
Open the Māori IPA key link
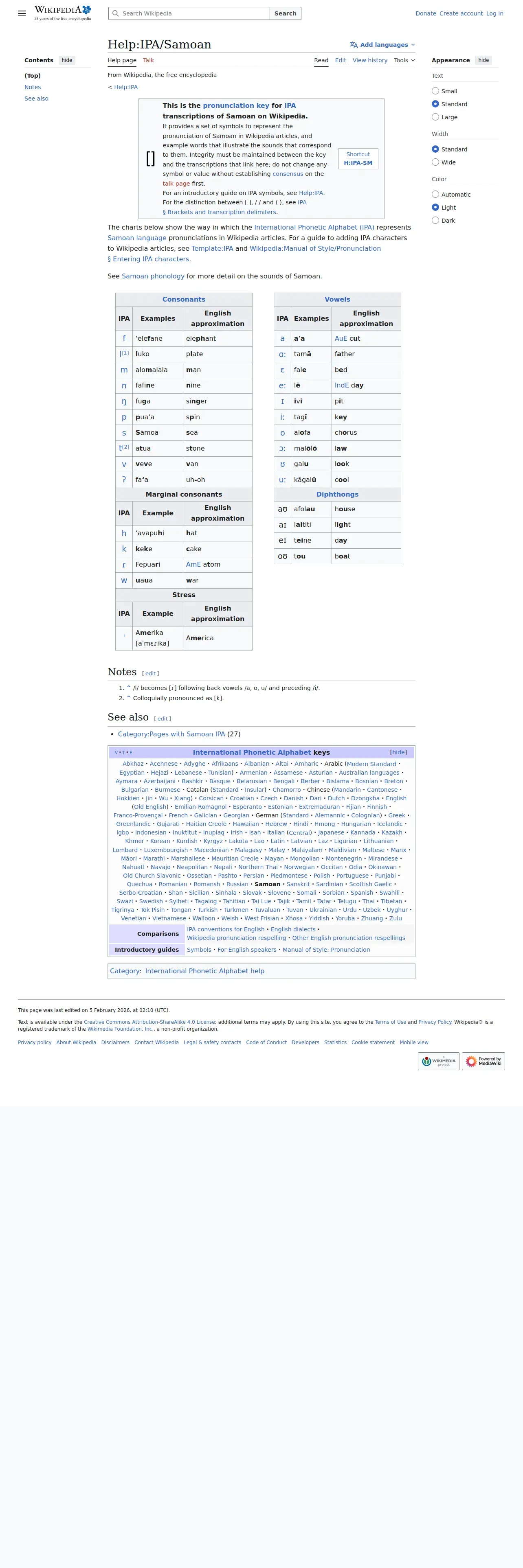[x=128, y=858]
